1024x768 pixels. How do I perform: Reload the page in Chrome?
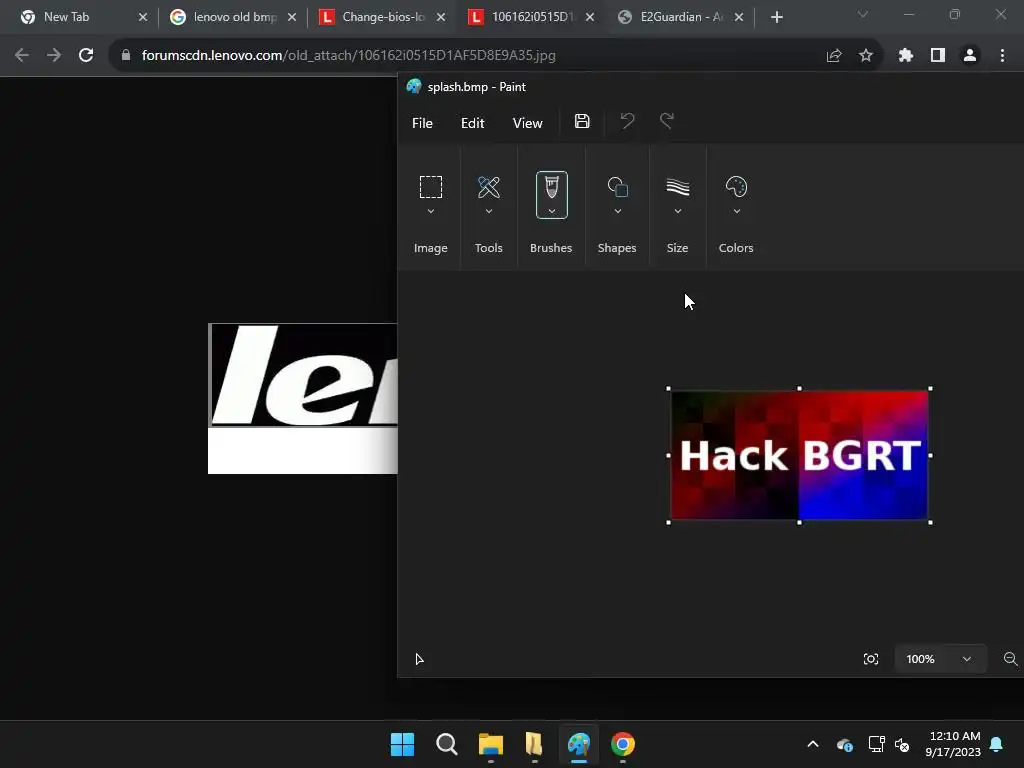pyautogui.click(x=86, y=56)
